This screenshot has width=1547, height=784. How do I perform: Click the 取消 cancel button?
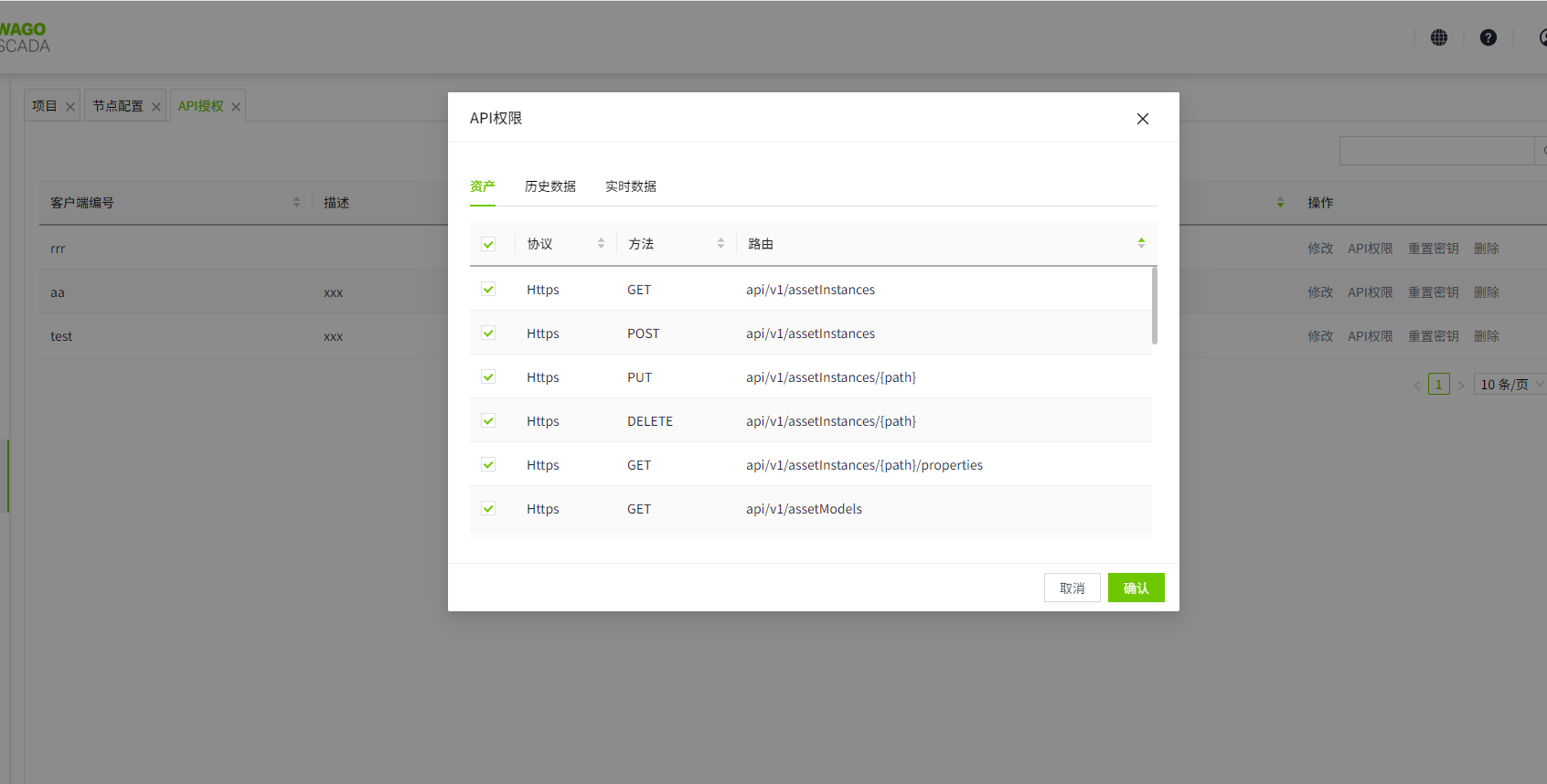1072,588
